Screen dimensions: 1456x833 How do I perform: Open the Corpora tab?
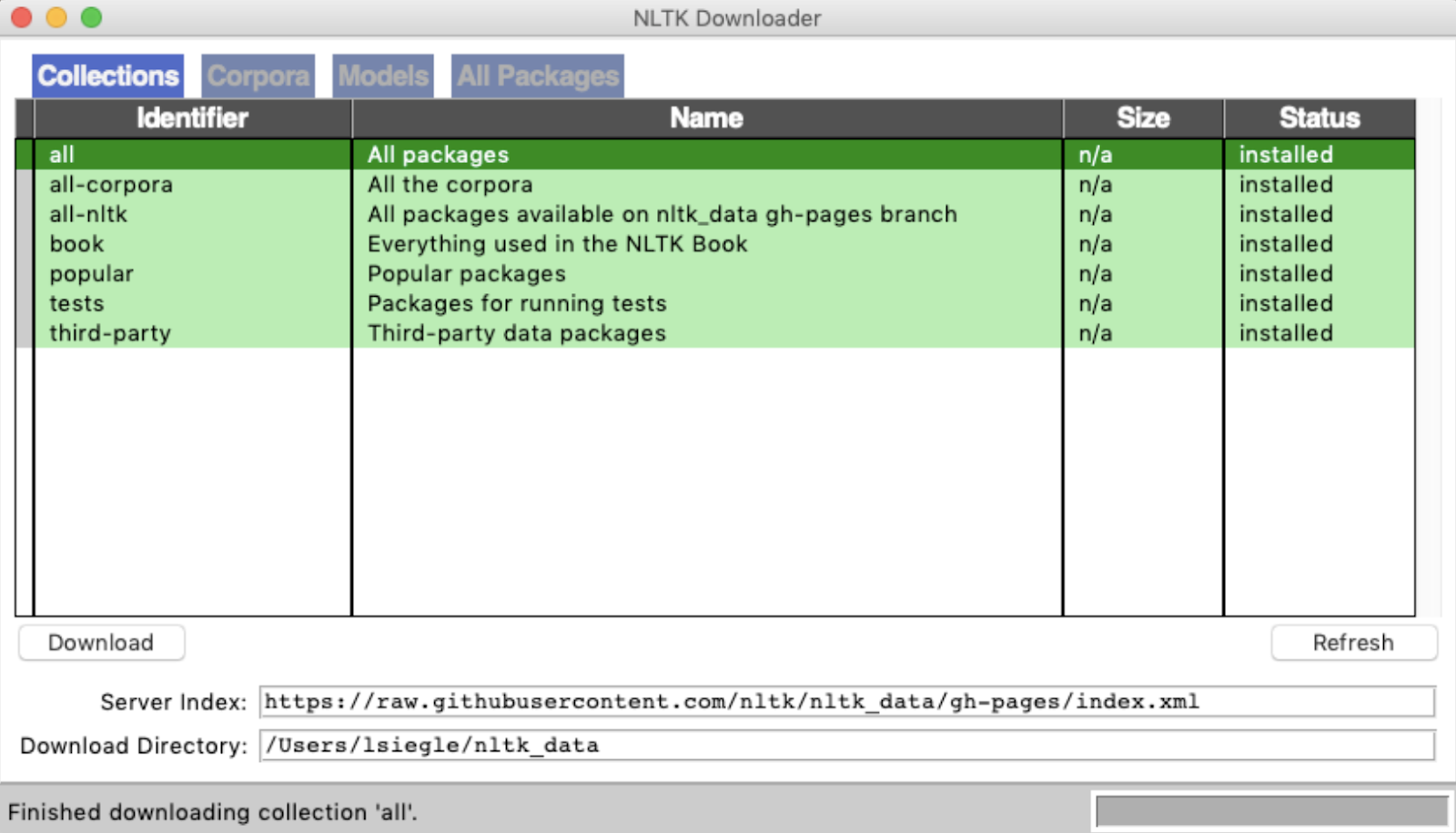pyautogui.click(x=258, y=76)
